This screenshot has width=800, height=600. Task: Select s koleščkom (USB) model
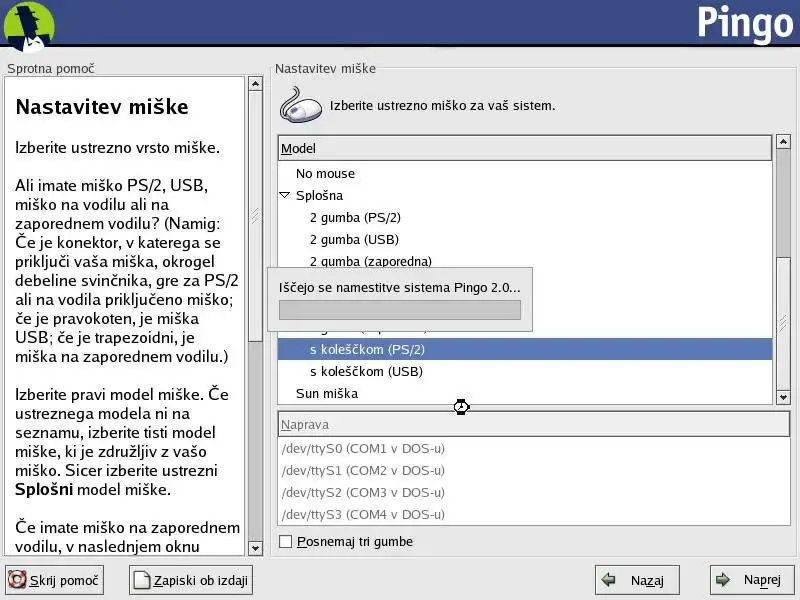524,371
